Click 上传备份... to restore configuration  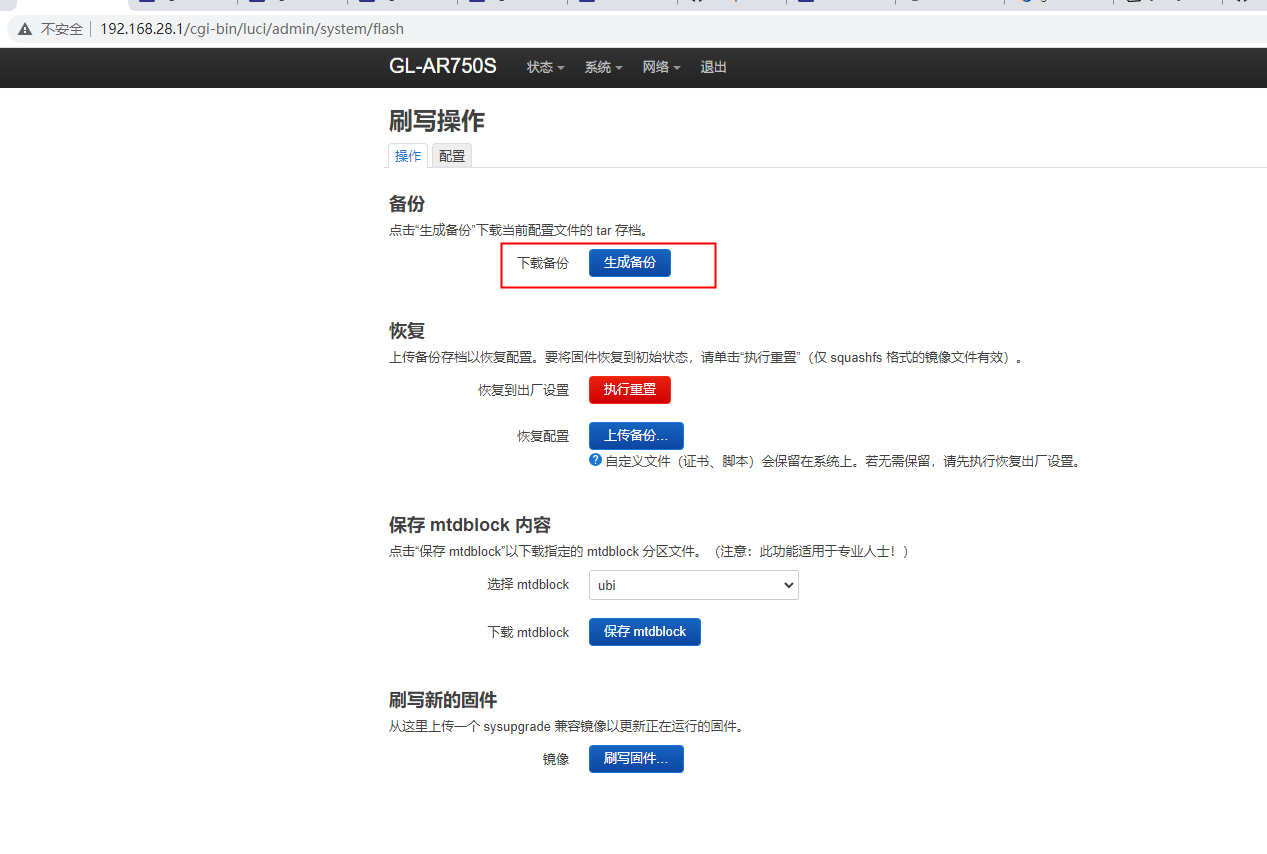(636, 435)
